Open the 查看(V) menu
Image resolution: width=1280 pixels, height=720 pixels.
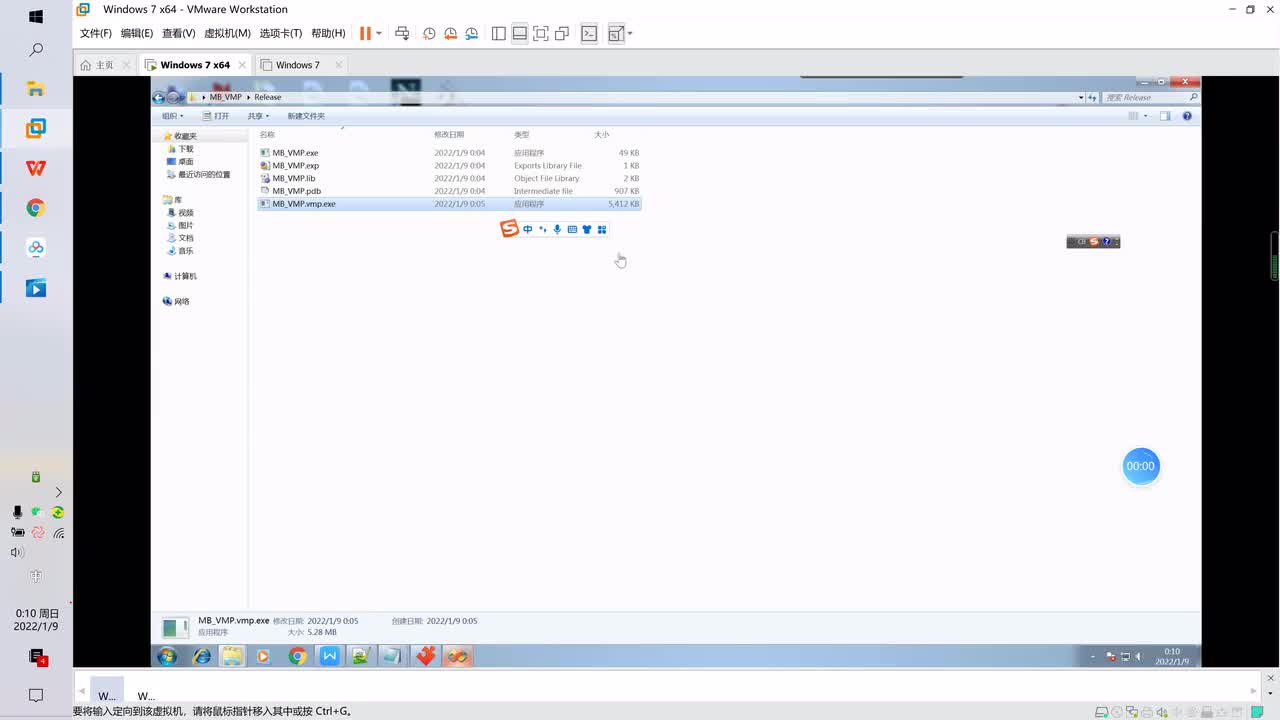pos(179,33)
